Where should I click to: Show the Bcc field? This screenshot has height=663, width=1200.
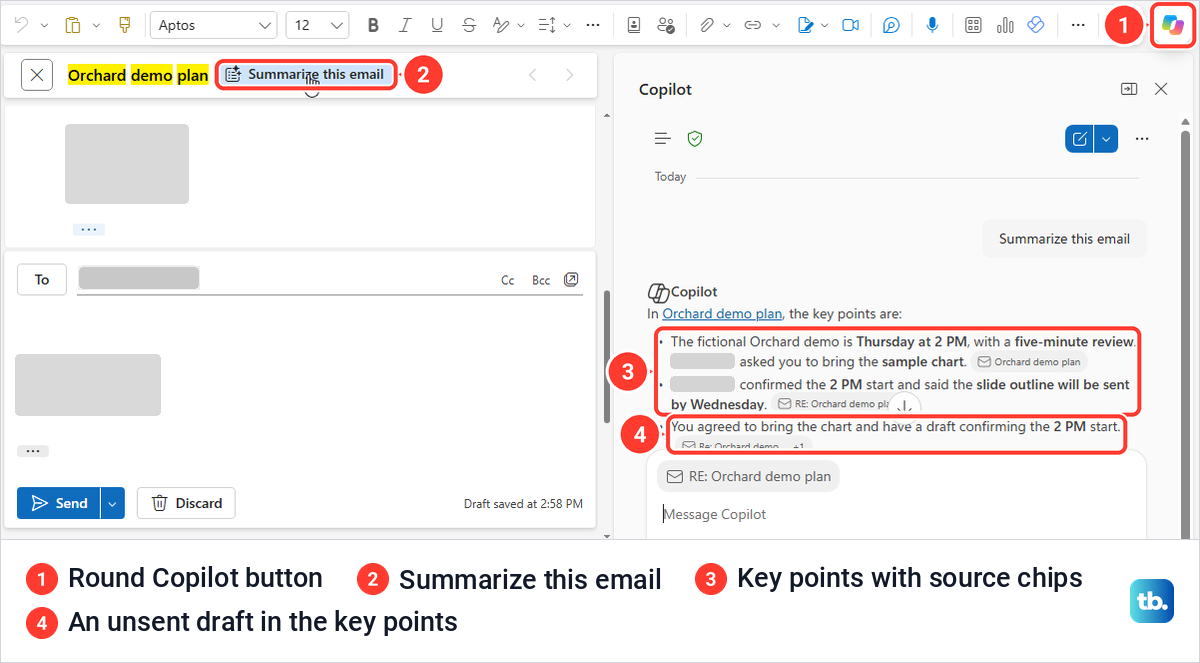tap(541, 280)
